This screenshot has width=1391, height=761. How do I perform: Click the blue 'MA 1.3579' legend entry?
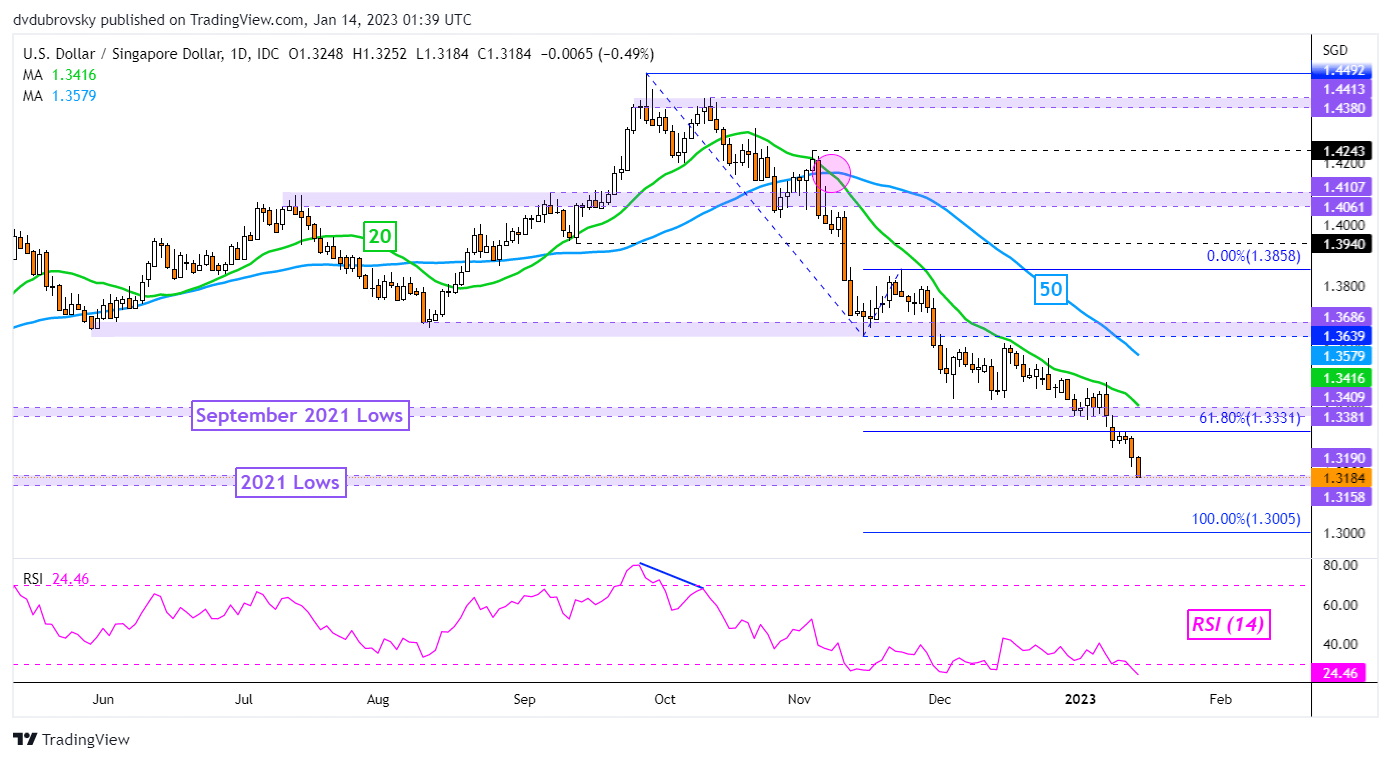(x=59, y=95)
